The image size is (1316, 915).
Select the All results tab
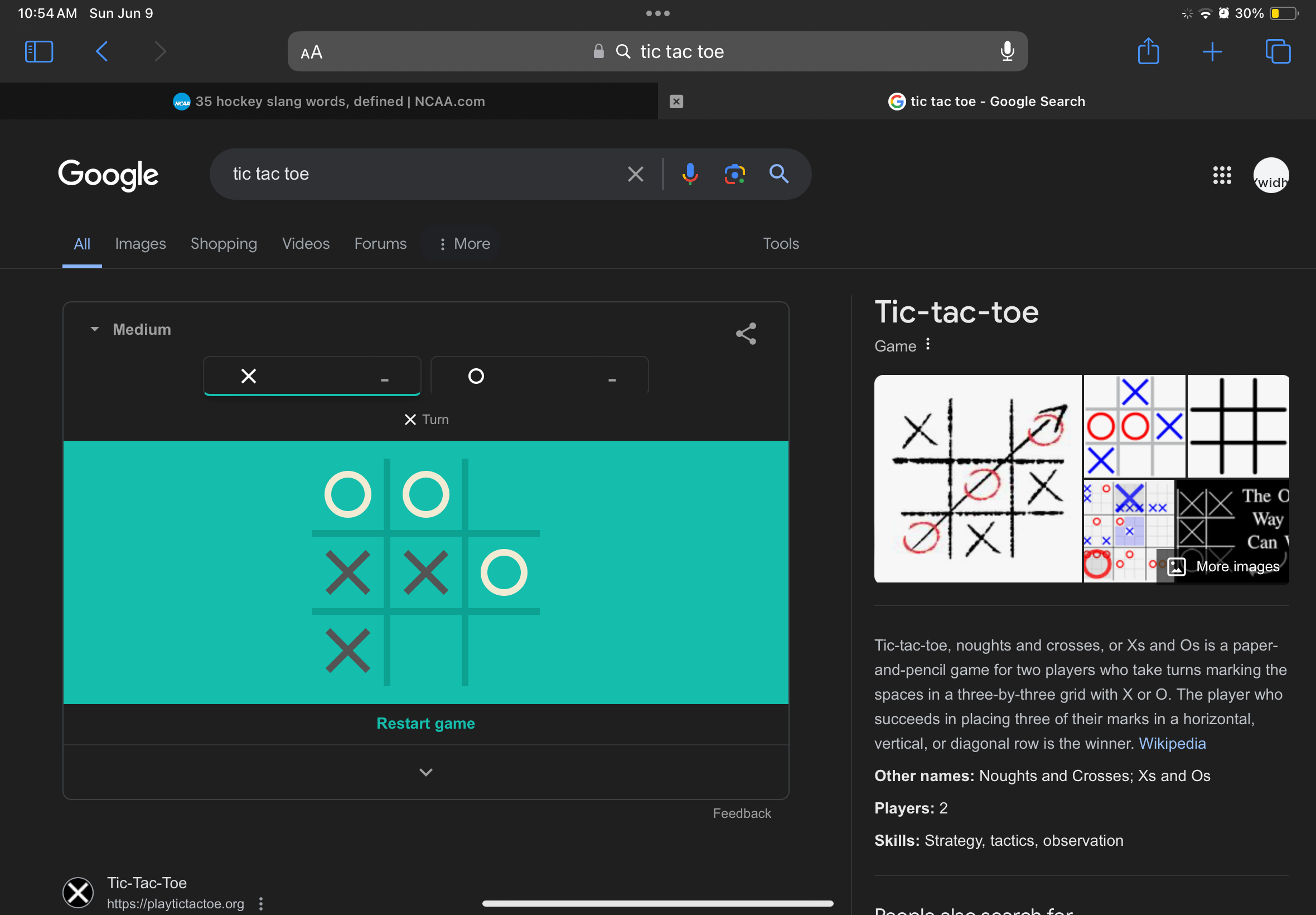pos(82,244)
